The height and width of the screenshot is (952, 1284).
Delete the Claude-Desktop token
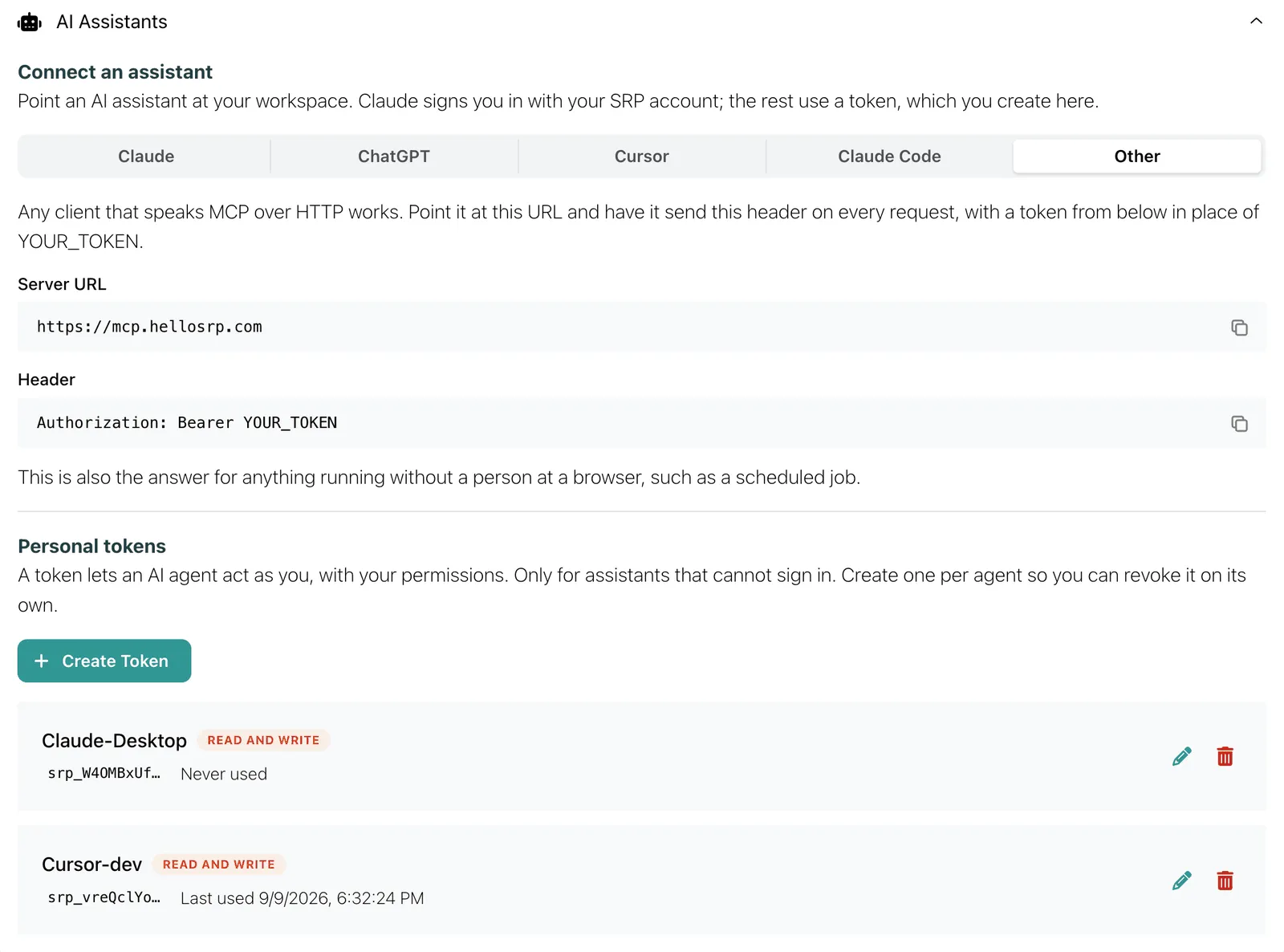tap(1225, 757)
